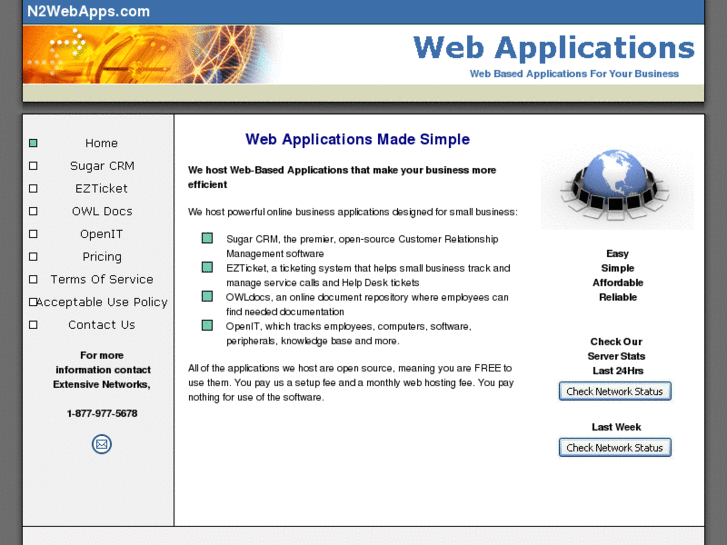The image size is (727, 545).
Task: Open the Pricing page
Action: [102, 256]
